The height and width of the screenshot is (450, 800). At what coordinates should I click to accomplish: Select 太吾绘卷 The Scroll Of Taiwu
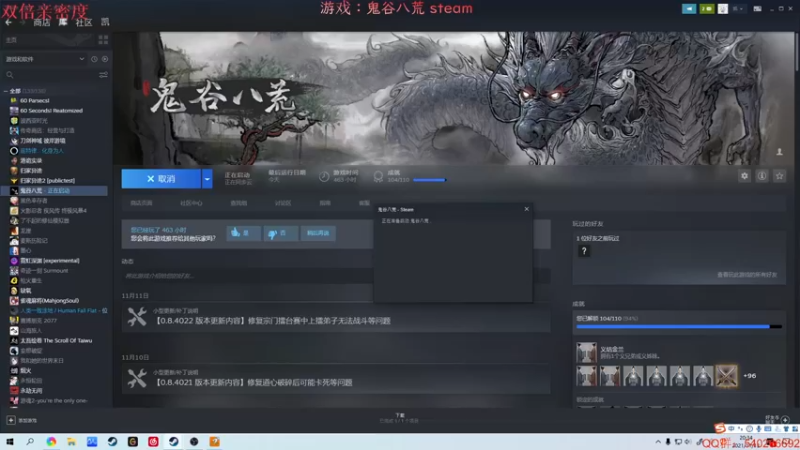tap(56, 341)
